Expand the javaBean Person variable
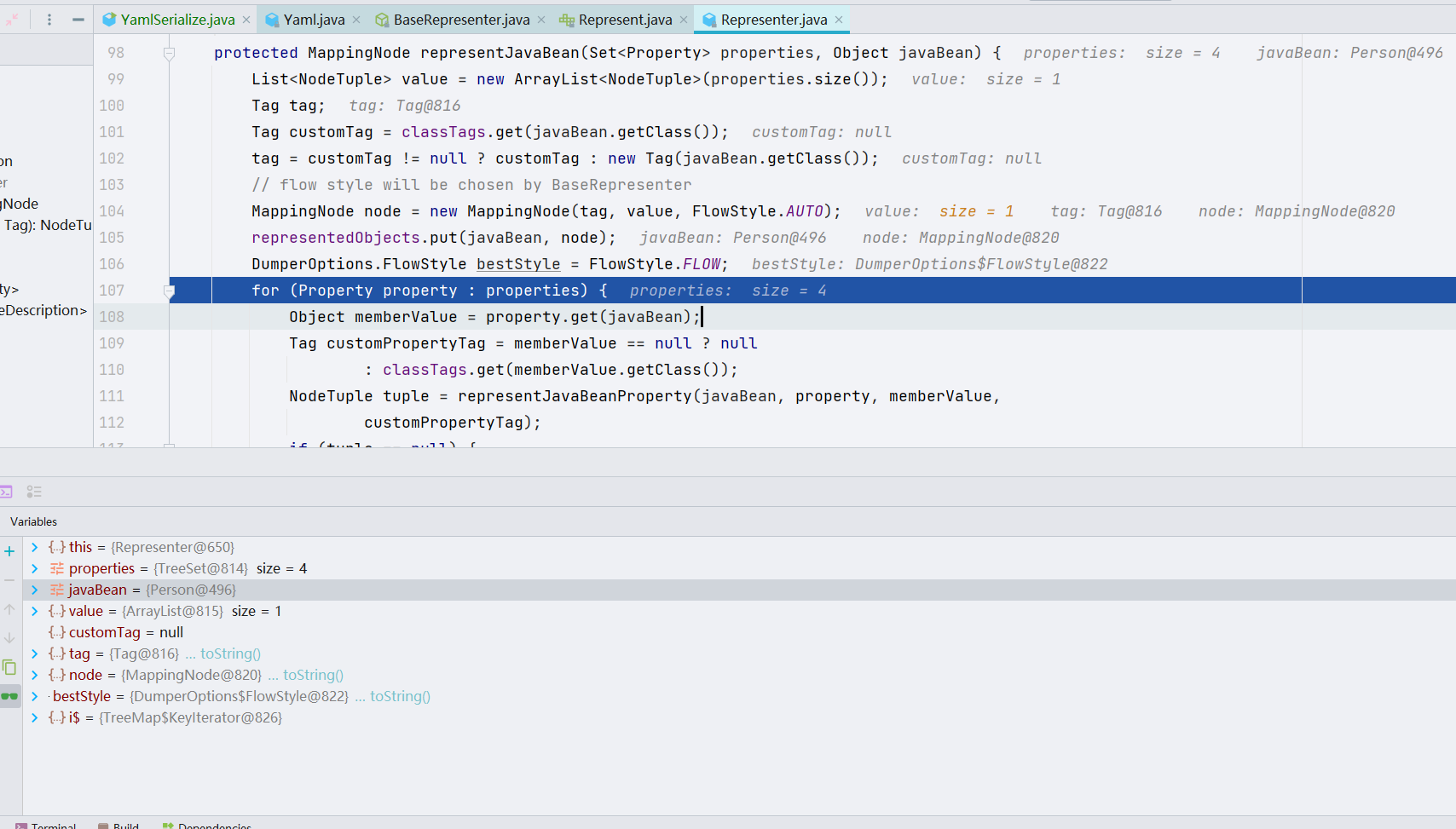Viewport: 1456px width, 829px height. [x=34, y=590]
